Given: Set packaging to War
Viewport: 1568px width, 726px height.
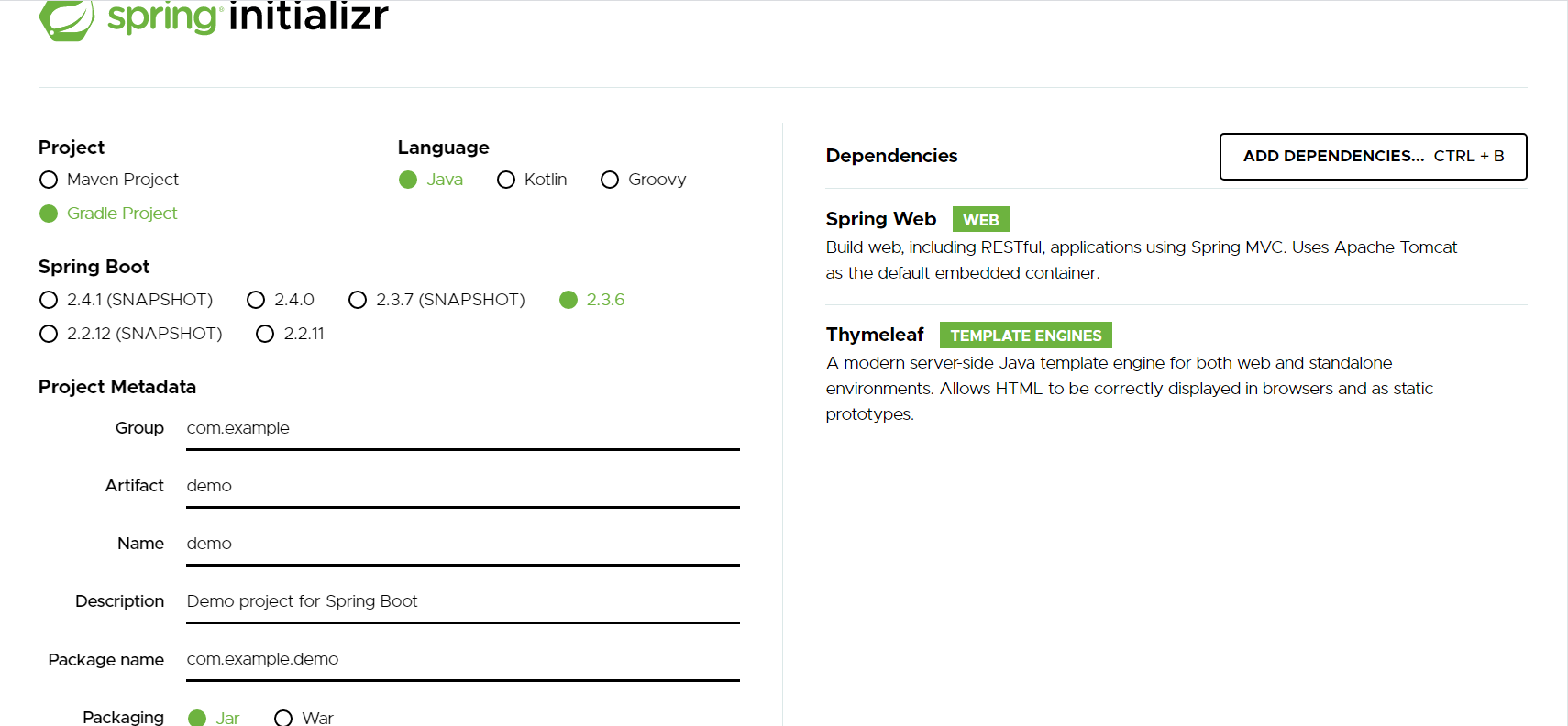Looking at the screenshot, I should click(283, 718).
